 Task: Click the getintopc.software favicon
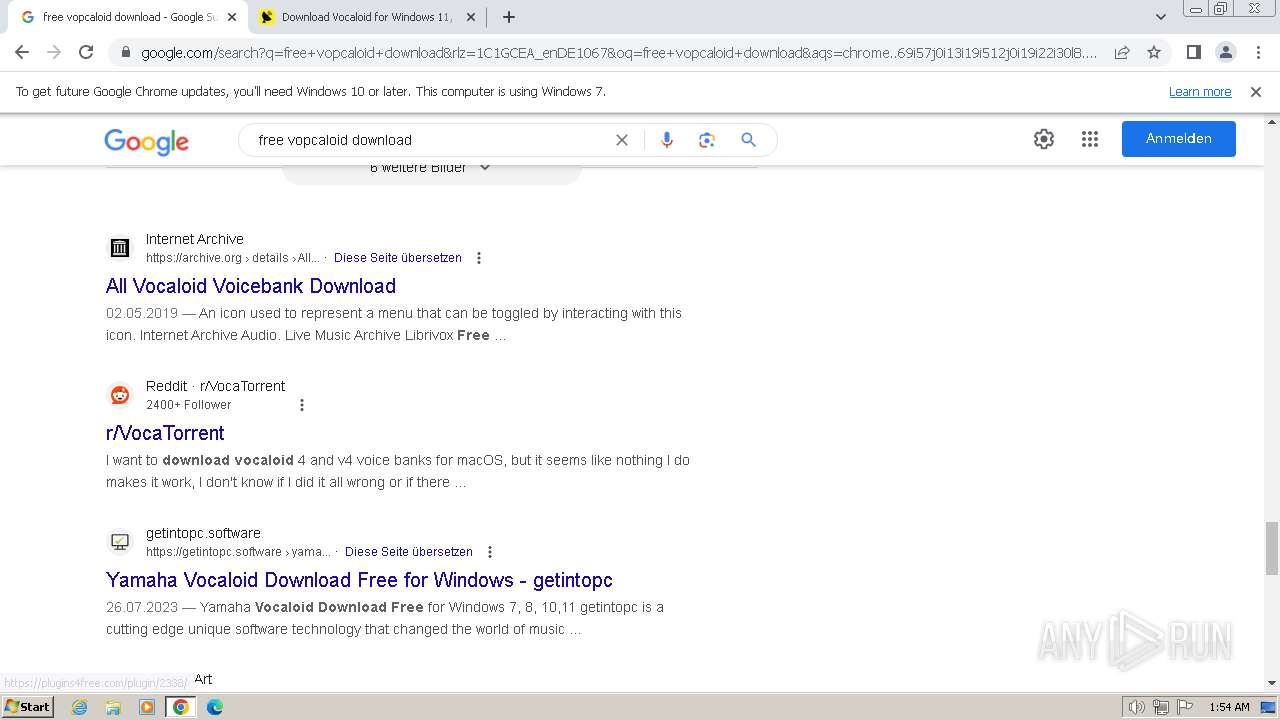pyautogui.click(x=120, y=542)
